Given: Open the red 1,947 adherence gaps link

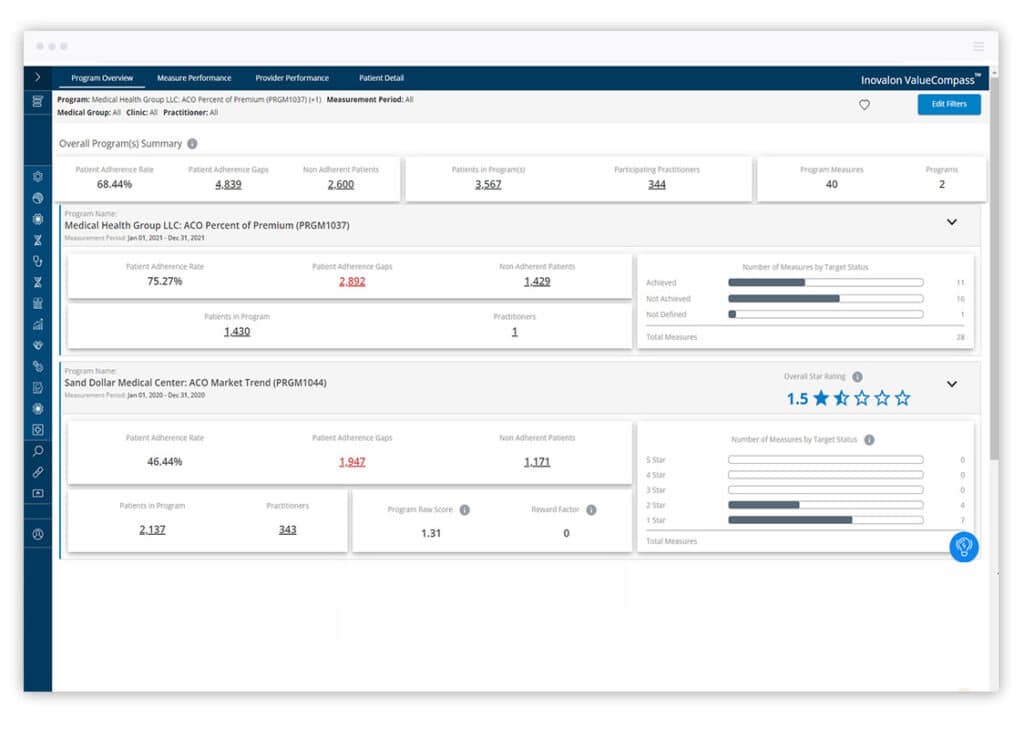Looking at the screenshot, I should (x=352, y=462).
